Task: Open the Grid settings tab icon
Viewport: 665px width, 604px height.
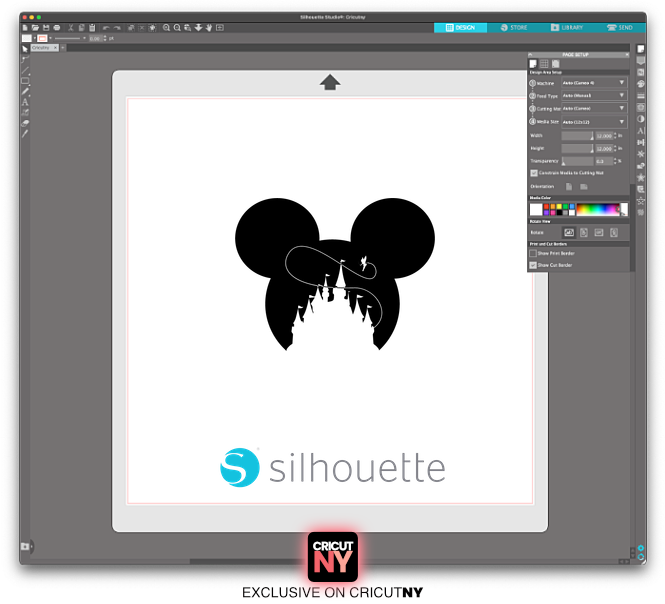Action: click(x=544, y=64)
